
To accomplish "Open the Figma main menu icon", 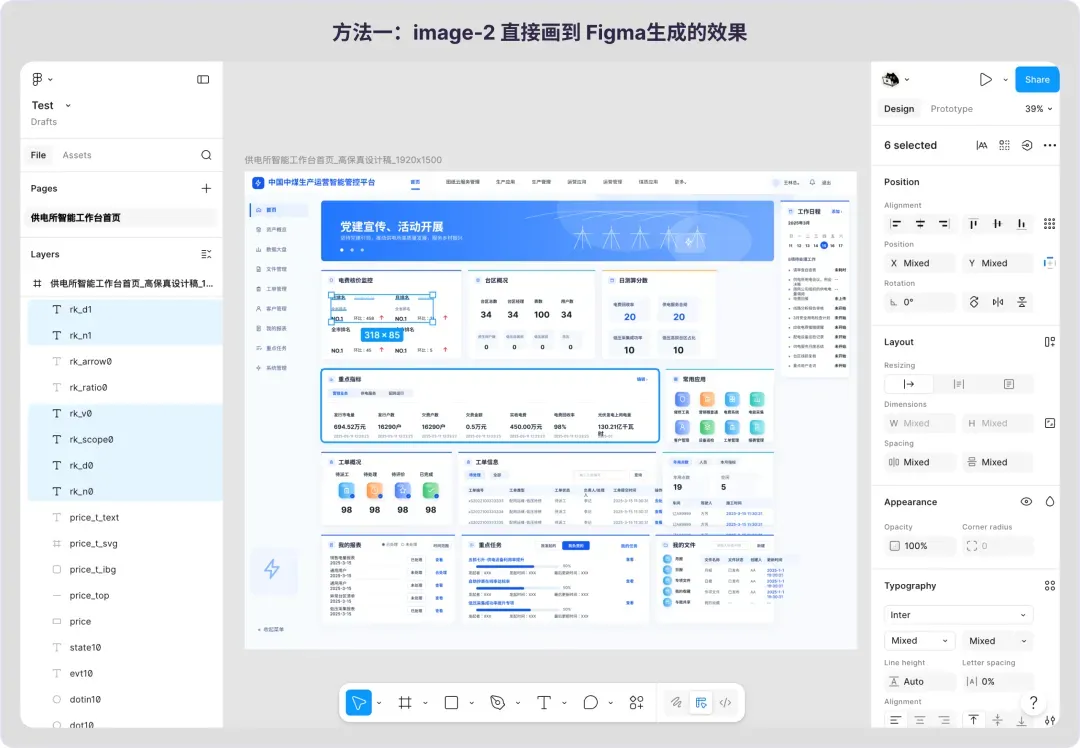I will [37, 79].
